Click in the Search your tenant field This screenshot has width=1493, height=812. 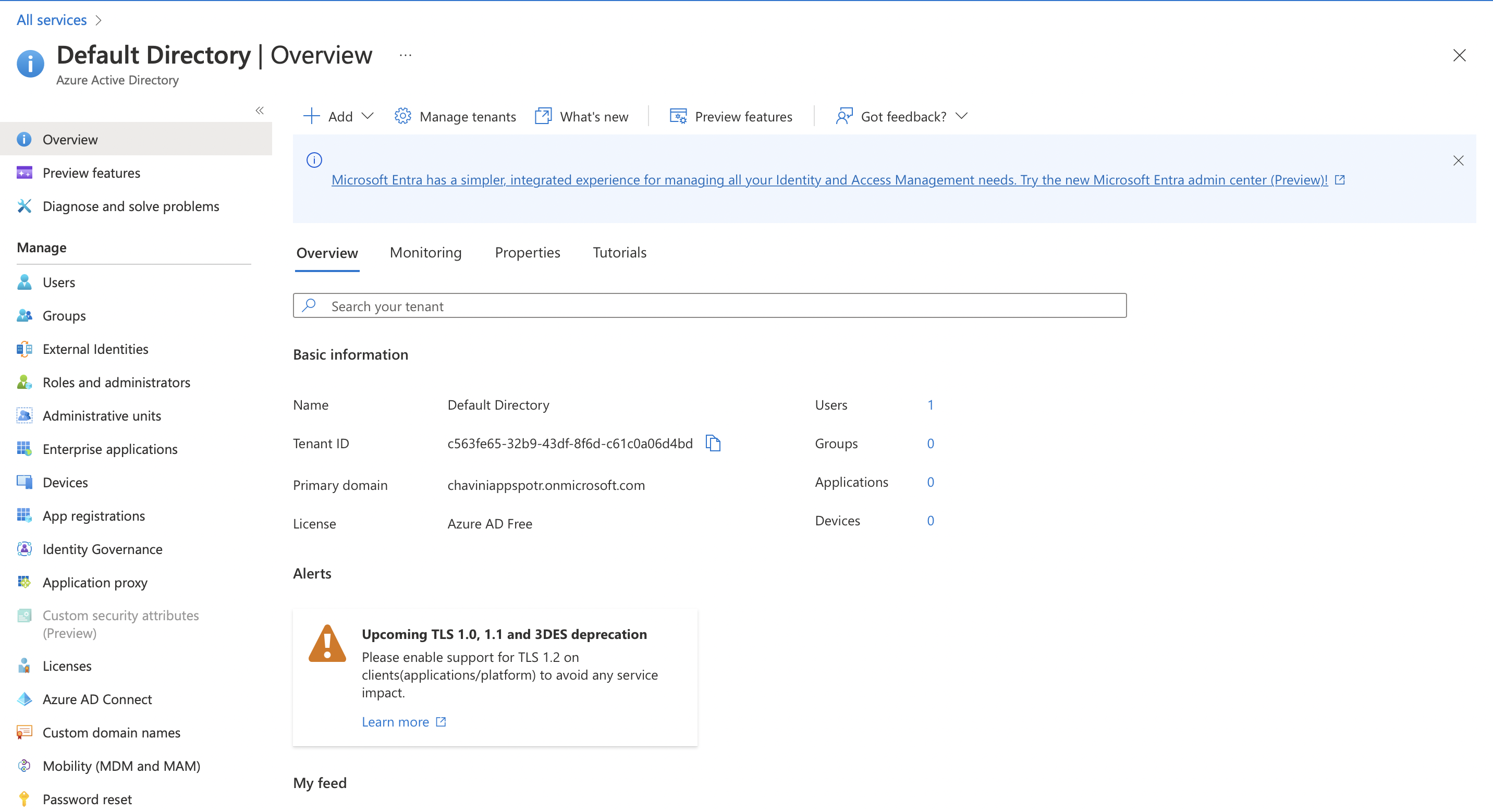[710, 305]
